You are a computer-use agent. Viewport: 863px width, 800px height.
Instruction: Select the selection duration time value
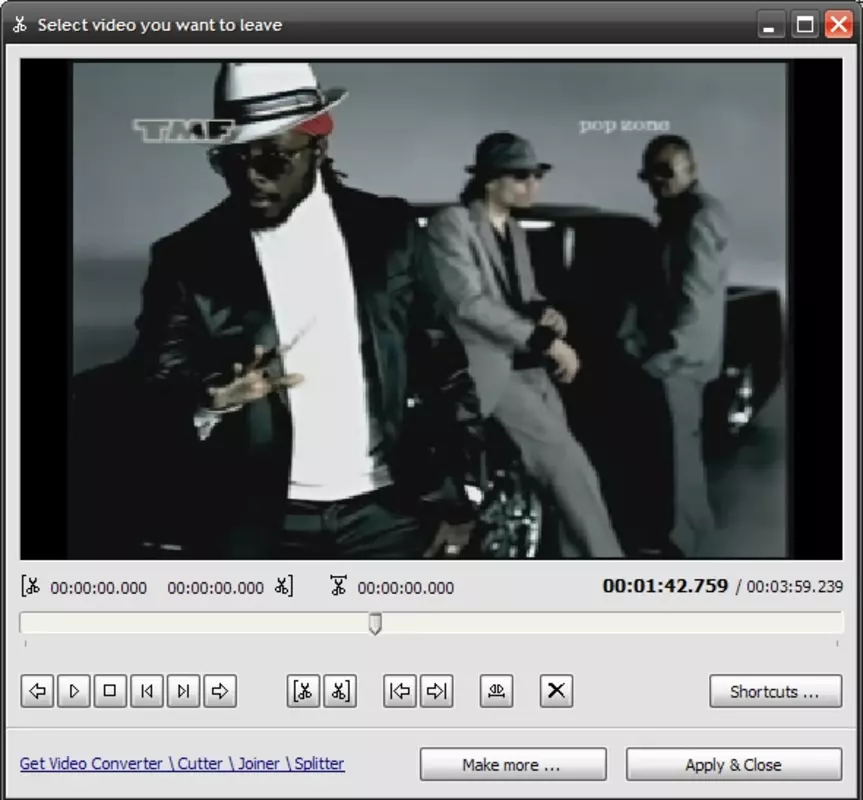click(x=406, y=588)
